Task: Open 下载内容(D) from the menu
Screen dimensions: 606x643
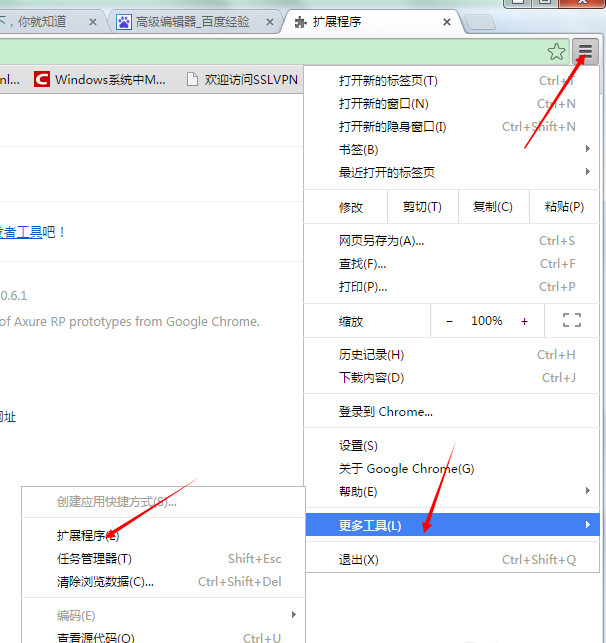Action: 451,378
